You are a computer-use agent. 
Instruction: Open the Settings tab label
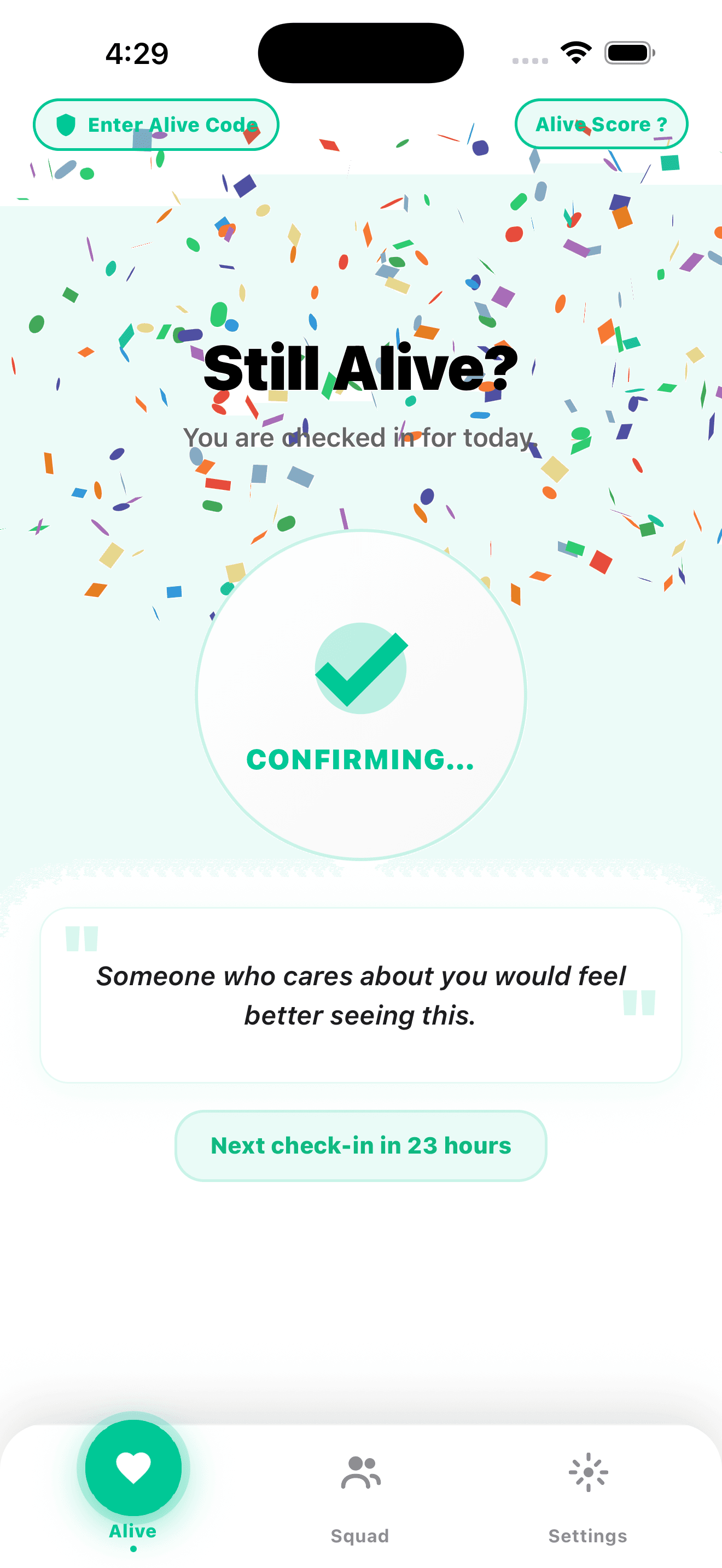click(x=587, y=1536)
